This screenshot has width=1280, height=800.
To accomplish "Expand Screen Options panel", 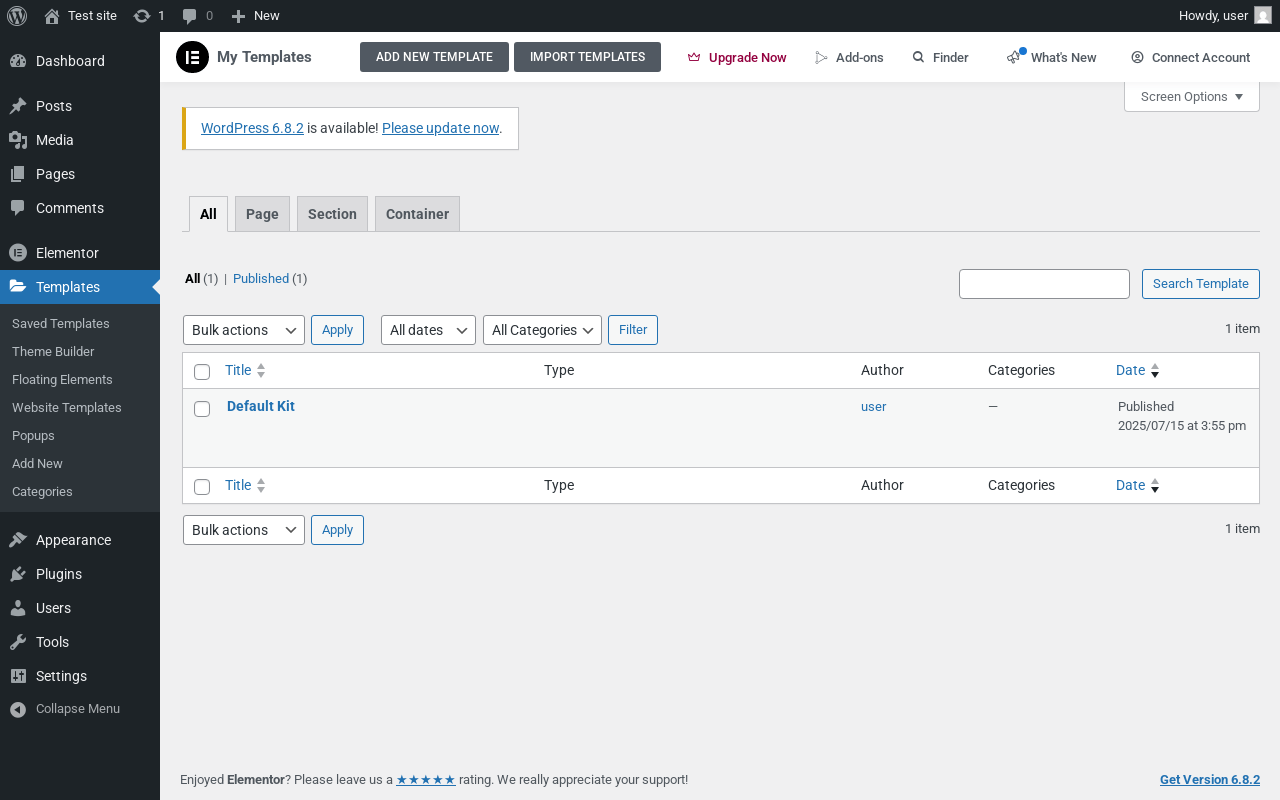I will pyautogui.click(x=1192, y=97).
